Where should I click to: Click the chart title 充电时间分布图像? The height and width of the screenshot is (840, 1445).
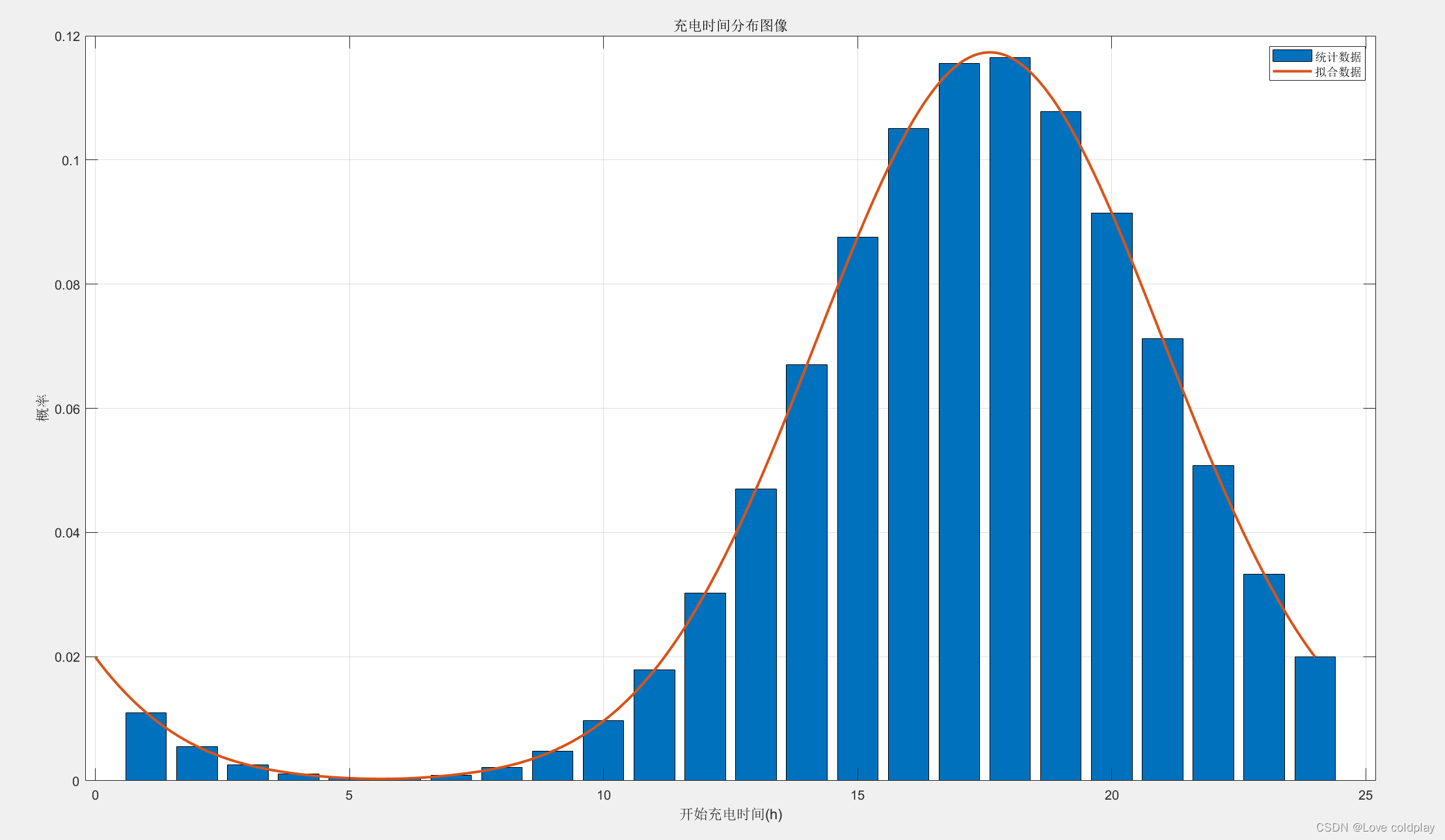coord(731,25)
